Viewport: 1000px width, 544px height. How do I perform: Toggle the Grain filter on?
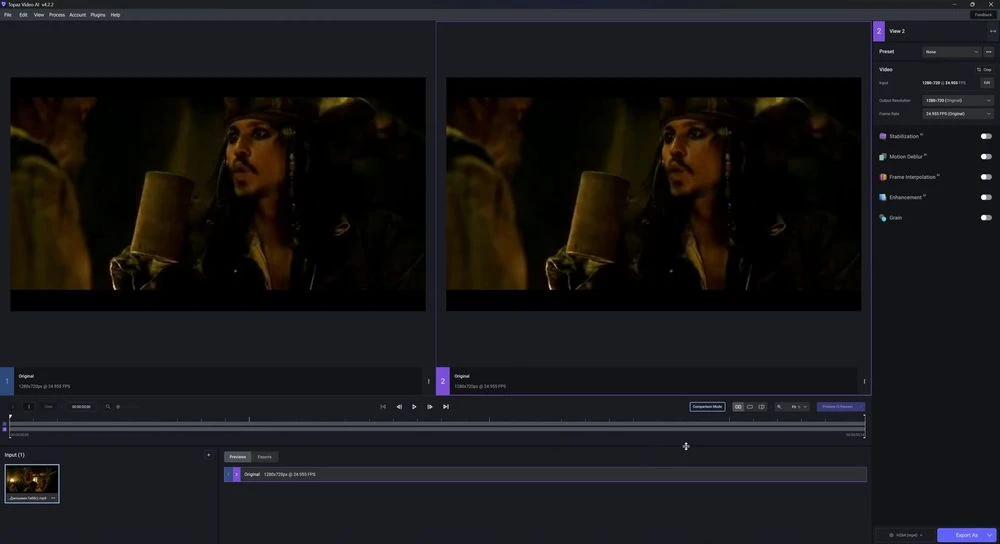(x=986, y=218)
